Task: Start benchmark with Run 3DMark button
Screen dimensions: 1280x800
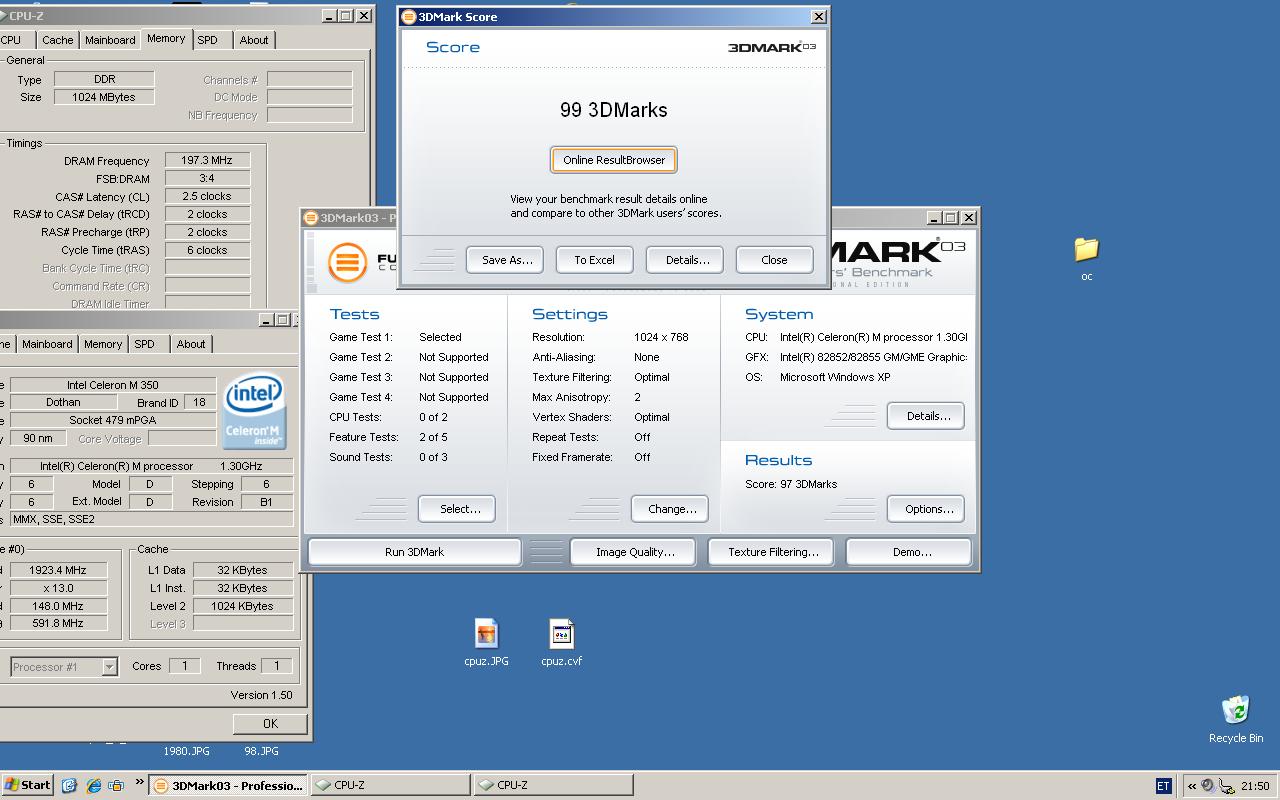Action: (414, 552)
